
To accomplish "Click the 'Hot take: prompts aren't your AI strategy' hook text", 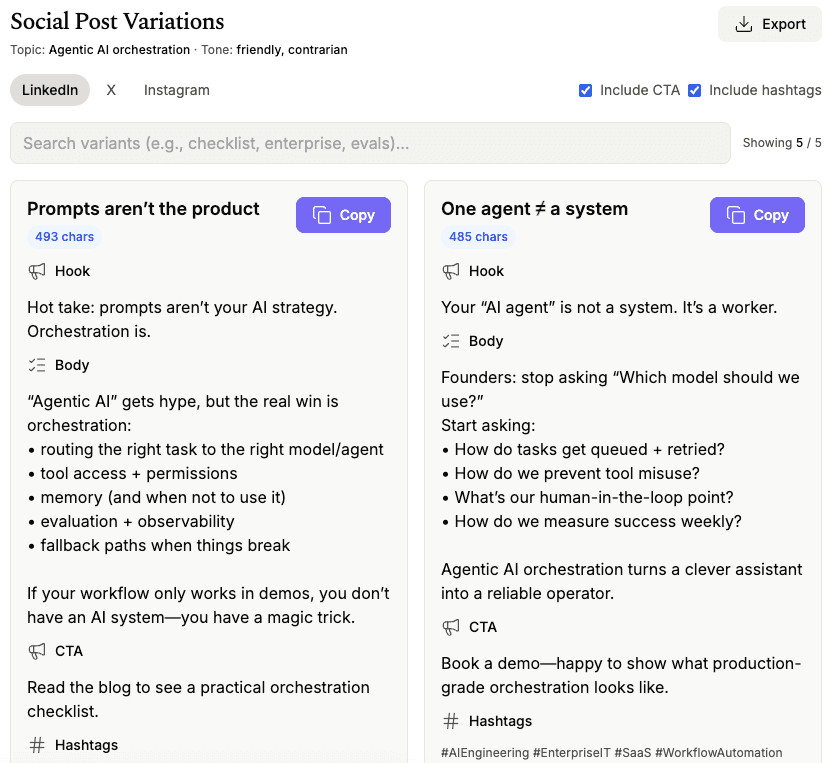I will [182, 319].
